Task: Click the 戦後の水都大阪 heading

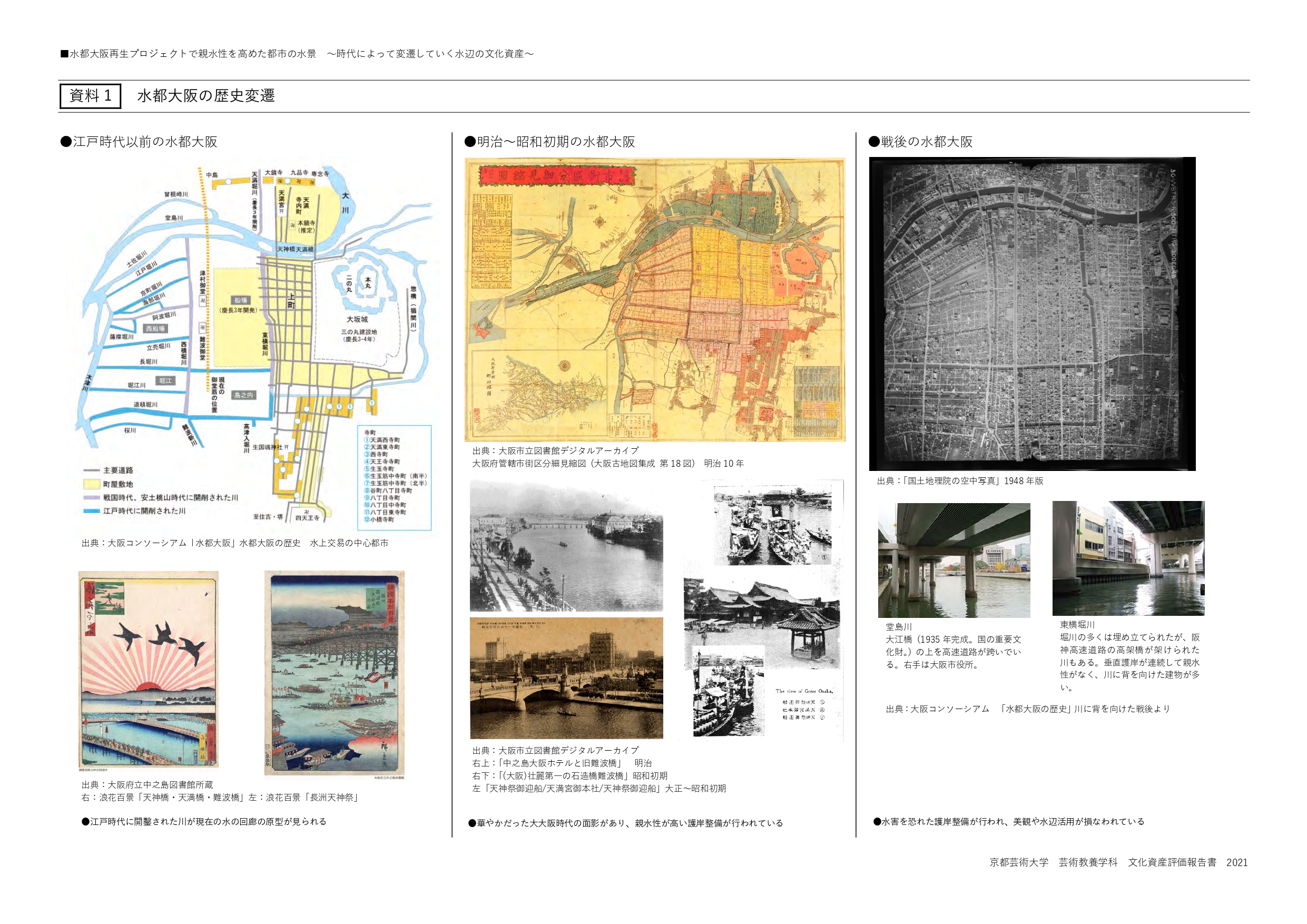Action: 921,142
